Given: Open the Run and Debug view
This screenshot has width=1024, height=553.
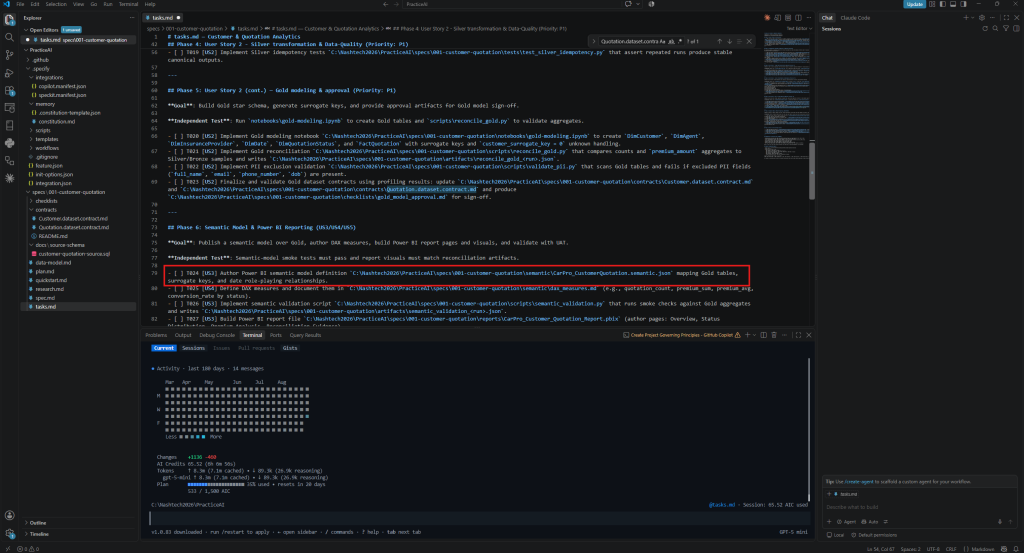Looking at the screenshot, I should point(9,72).
